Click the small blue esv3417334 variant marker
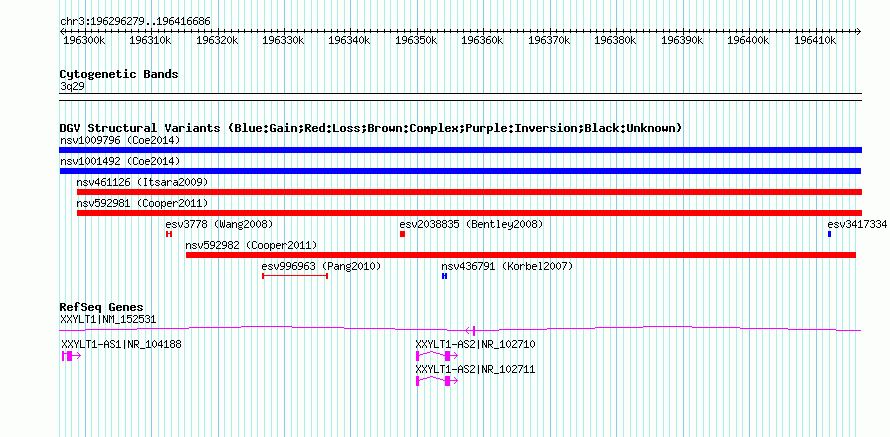 click(829, 234)
